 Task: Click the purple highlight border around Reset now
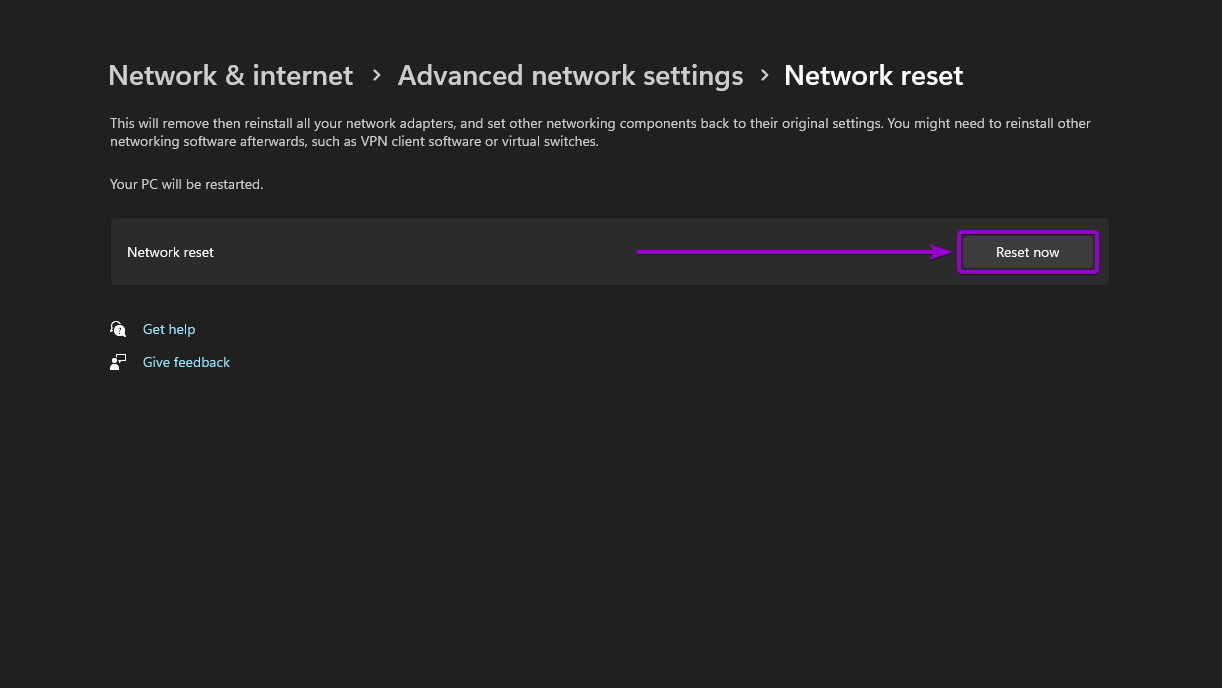pyautogui.click(x=1028, y=233)
